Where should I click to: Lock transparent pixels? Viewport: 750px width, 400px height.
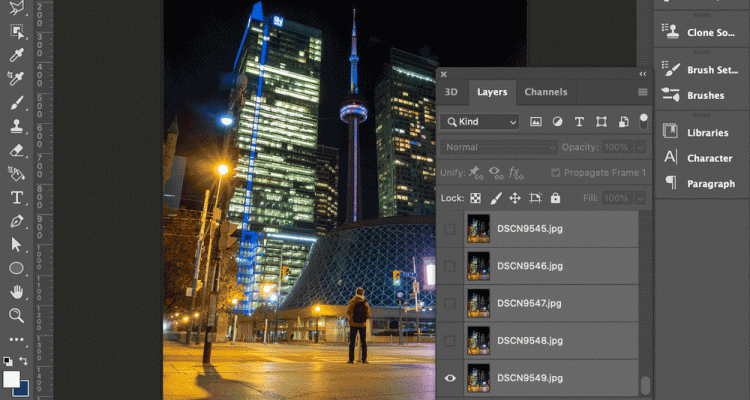475,198
